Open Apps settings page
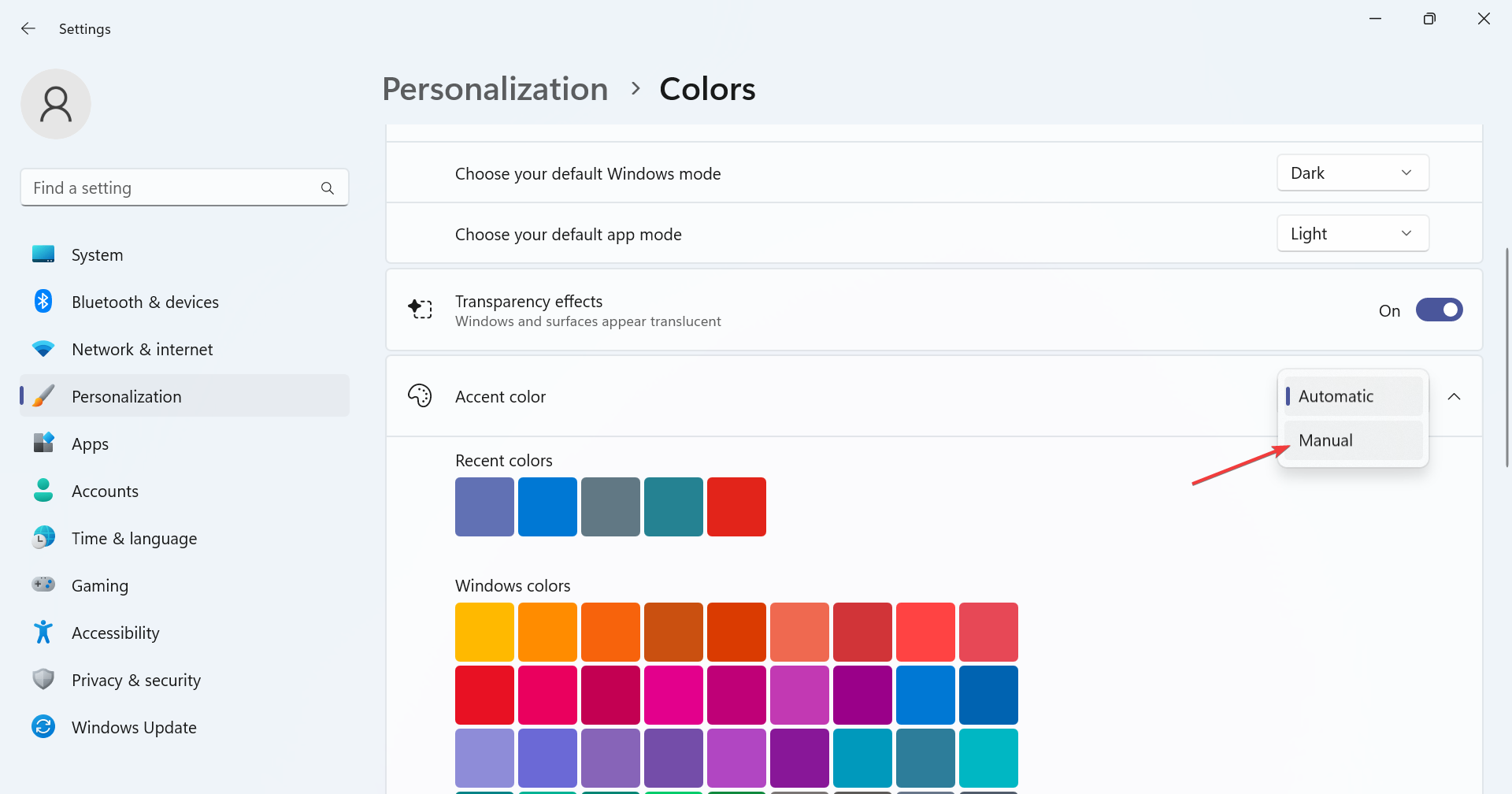Viewport: 1512px width, 794px height. (184, 443)
